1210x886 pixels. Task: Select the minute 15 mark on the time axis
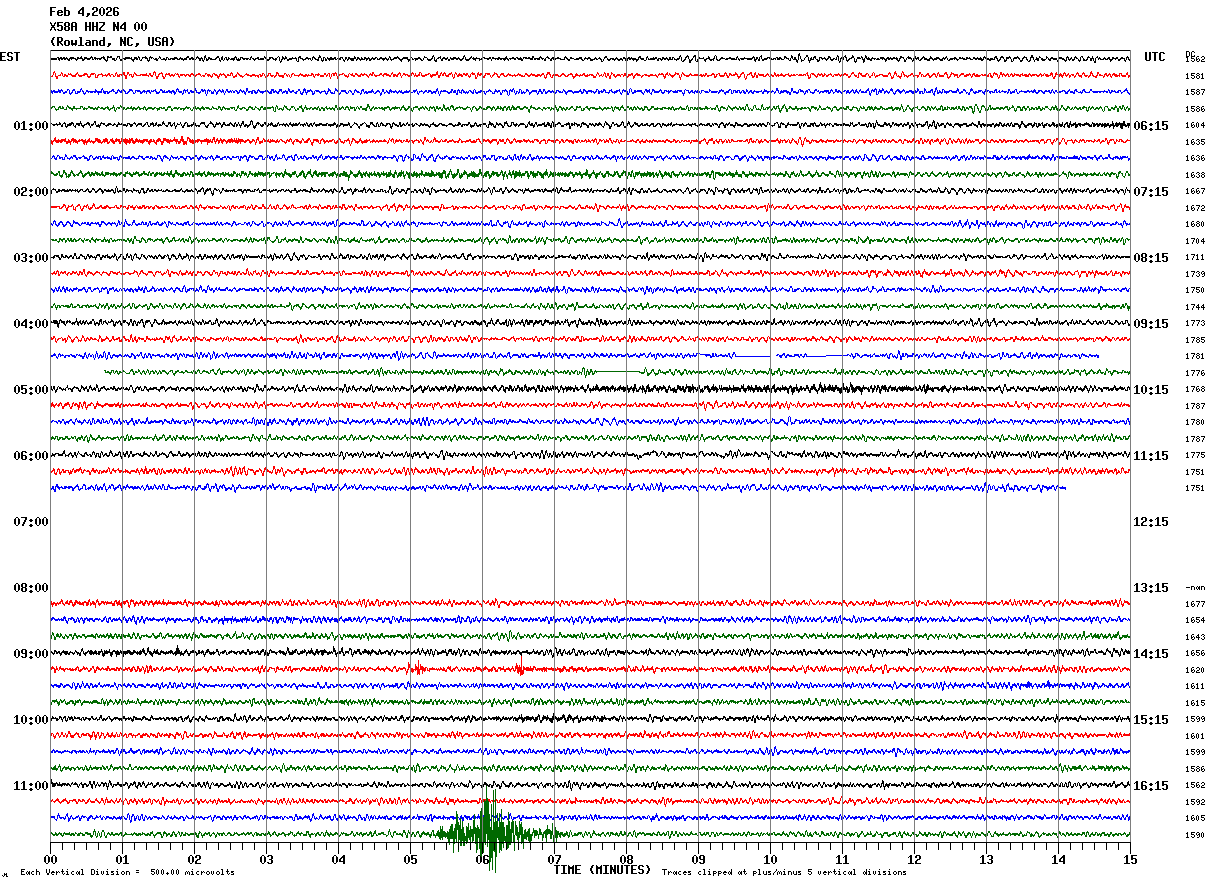[x=1129, y=859]
